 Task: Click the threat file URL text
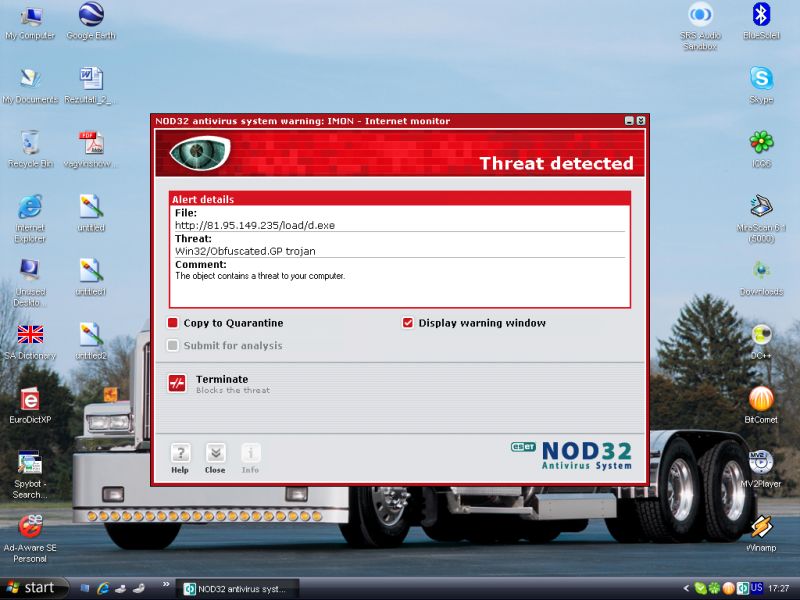tap(255, 225)
